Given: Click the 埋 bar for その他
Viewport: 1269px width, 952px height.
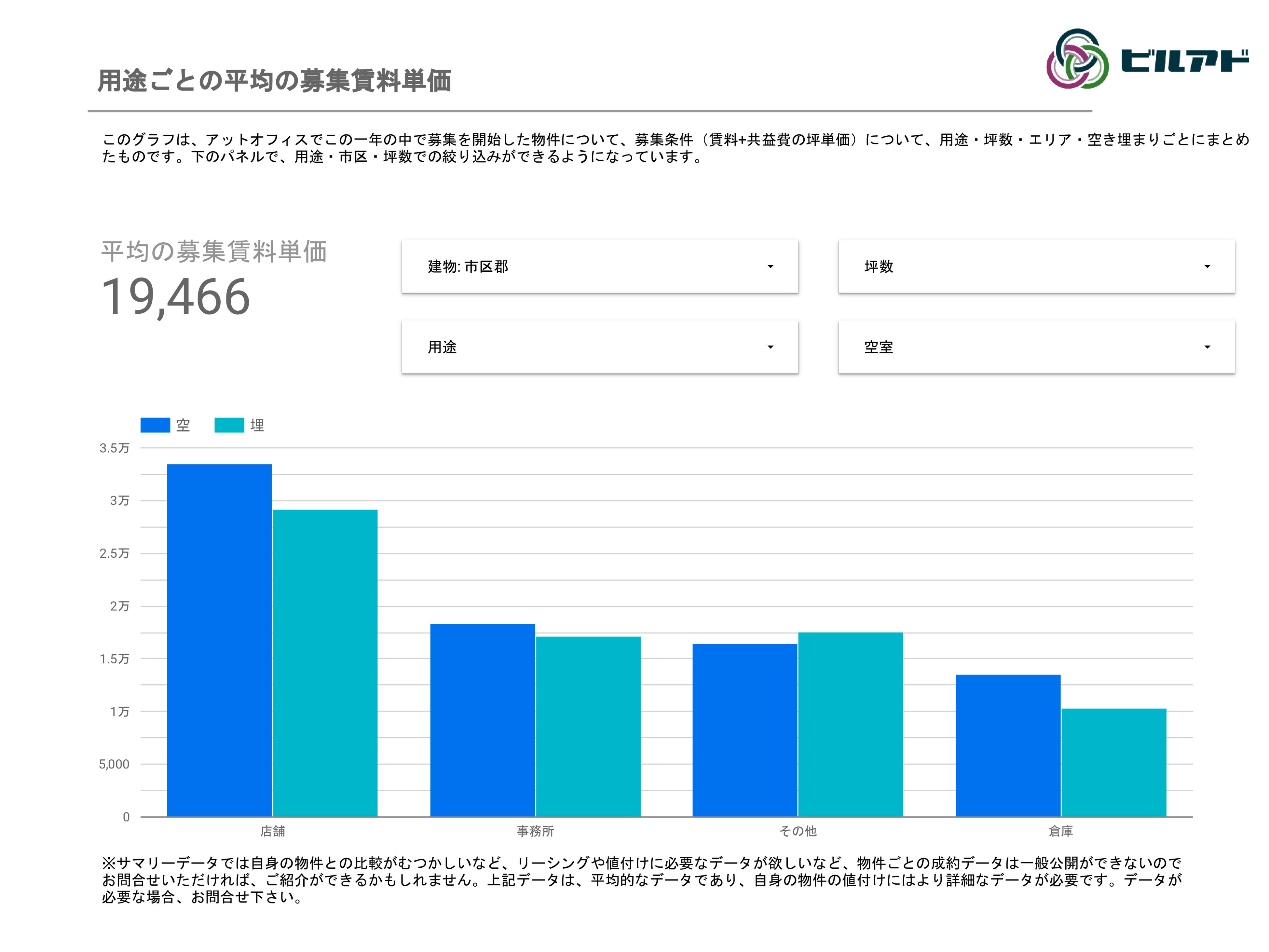Looking at the screenshot, I should pyautogui.click(x=850, y=724).
